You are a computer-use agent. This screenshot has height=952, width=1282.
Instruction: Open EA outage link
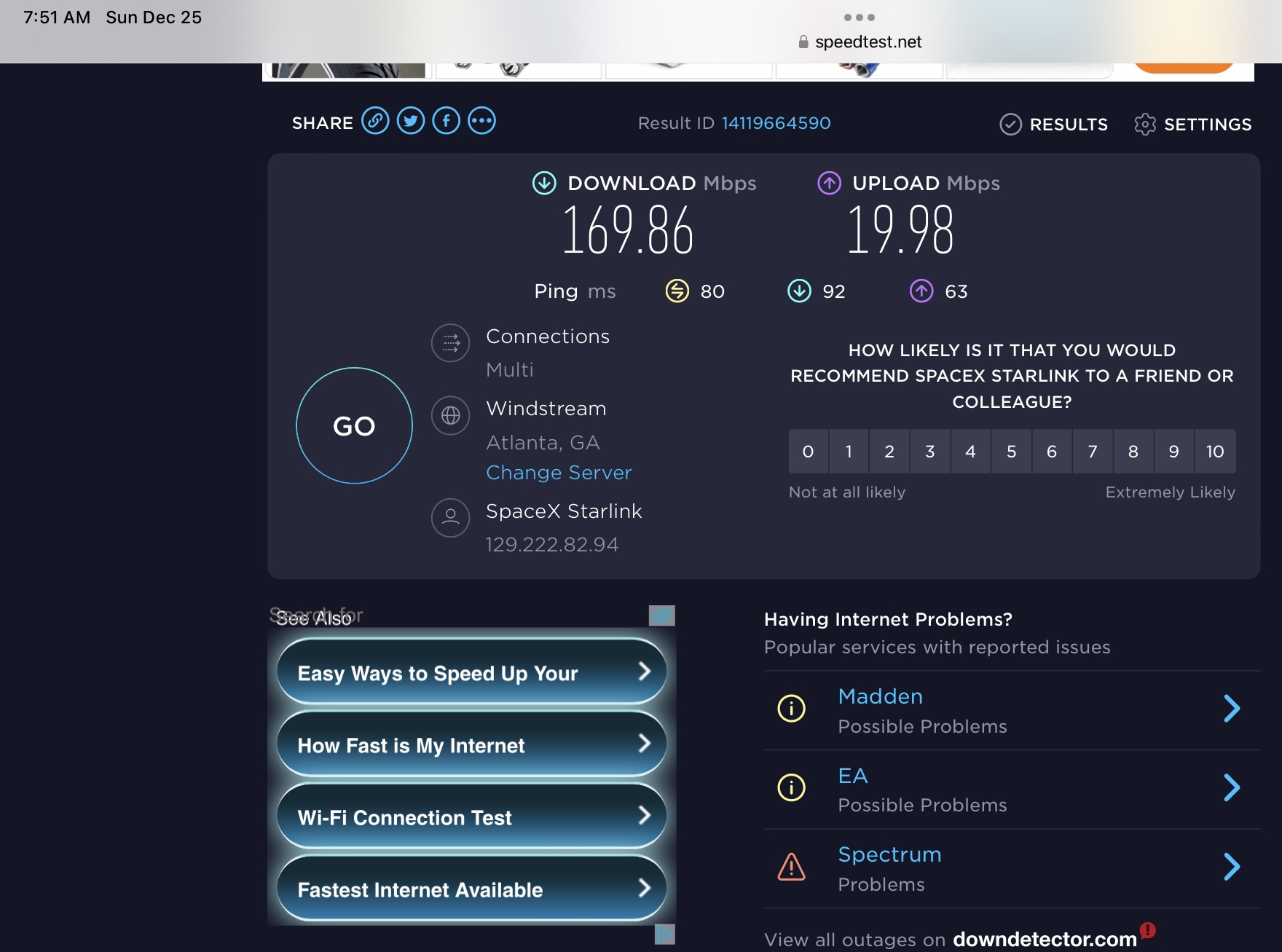pos(853,776)
